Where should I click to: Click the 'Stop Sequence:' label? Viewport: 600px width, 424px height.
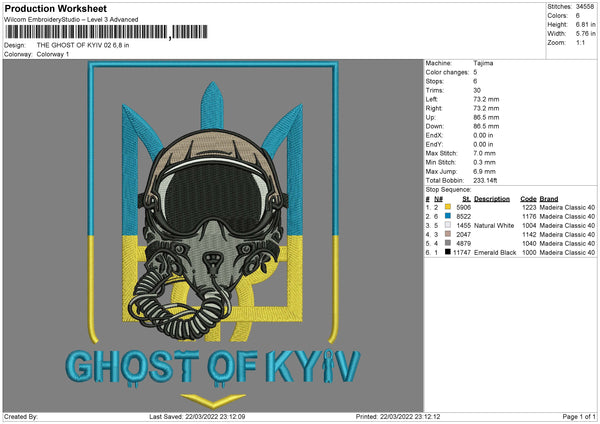tap(448, 190)
